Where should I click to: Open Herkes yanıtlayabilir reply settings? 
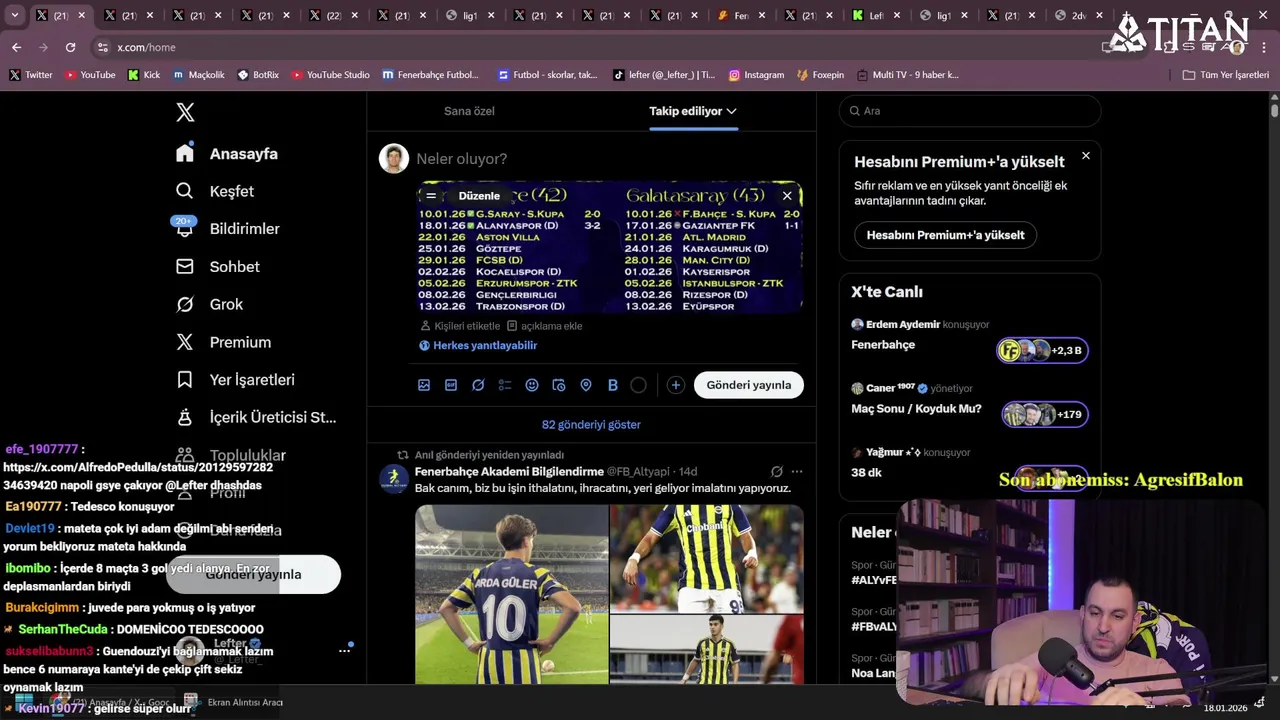[x=478, y=345]
